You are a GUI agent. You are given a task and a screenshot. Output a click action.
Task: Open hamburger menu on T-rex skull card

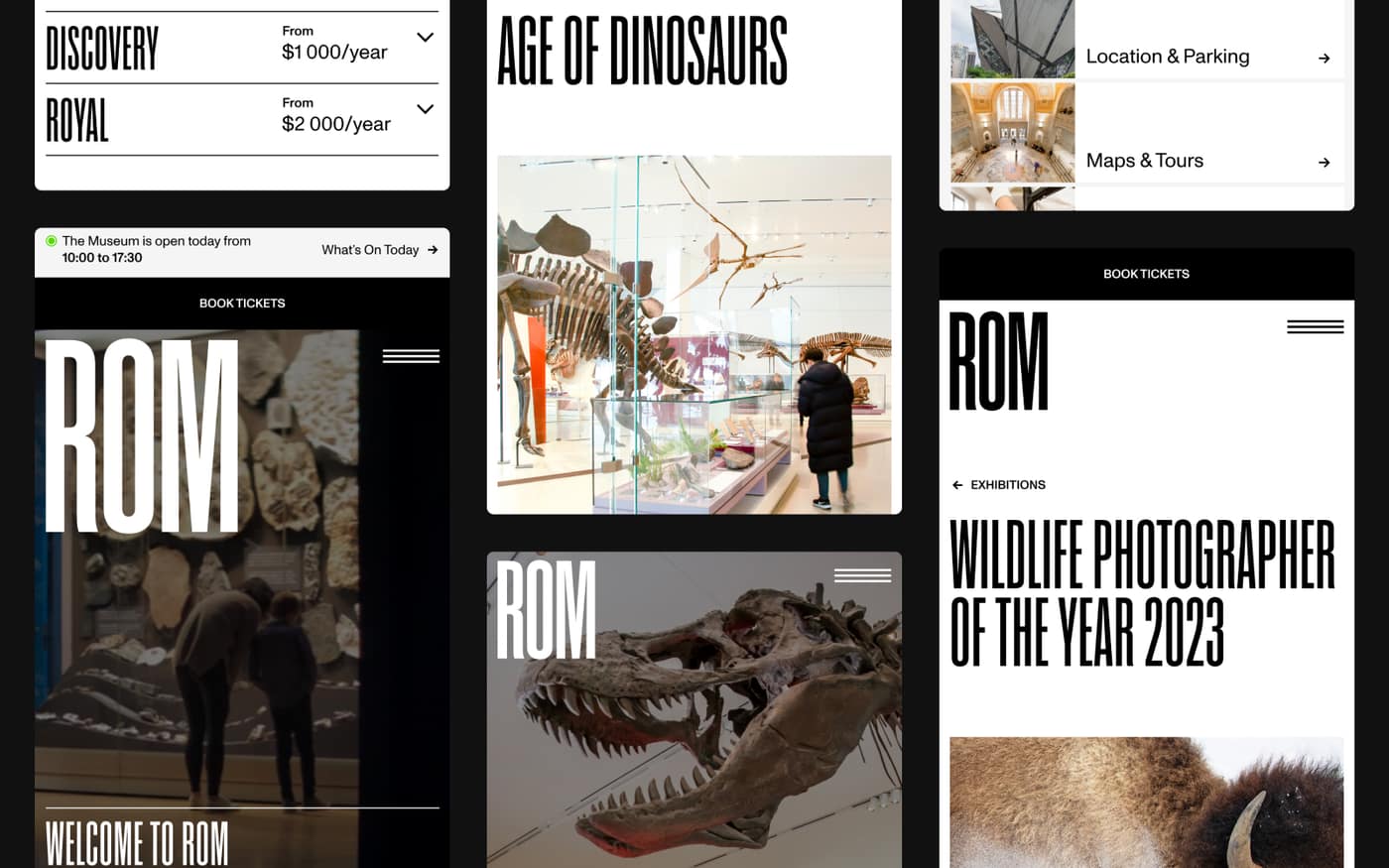click(862, 575)
